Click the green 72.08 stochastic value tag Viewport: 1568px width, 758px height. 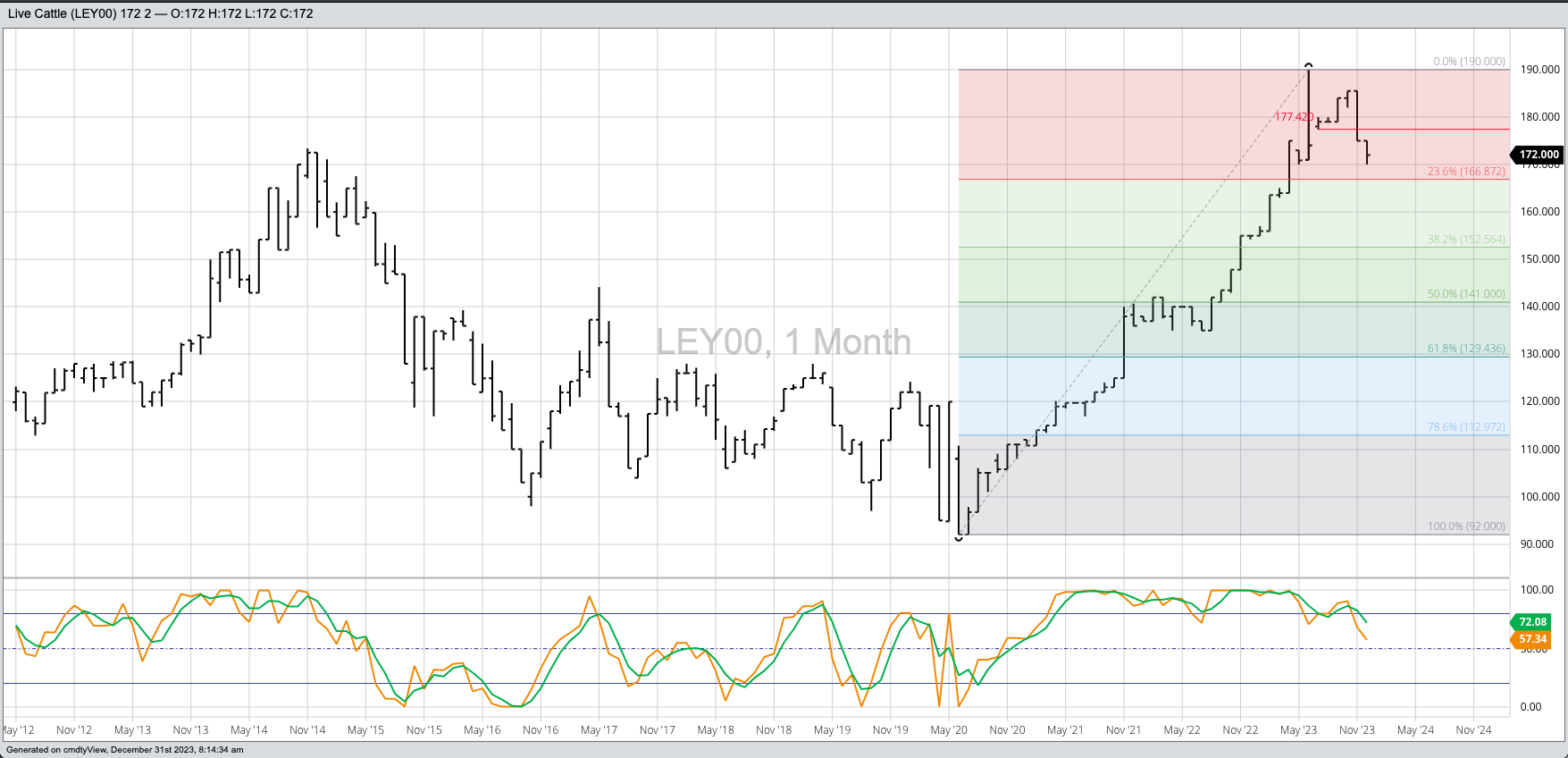pos(1532,622)
